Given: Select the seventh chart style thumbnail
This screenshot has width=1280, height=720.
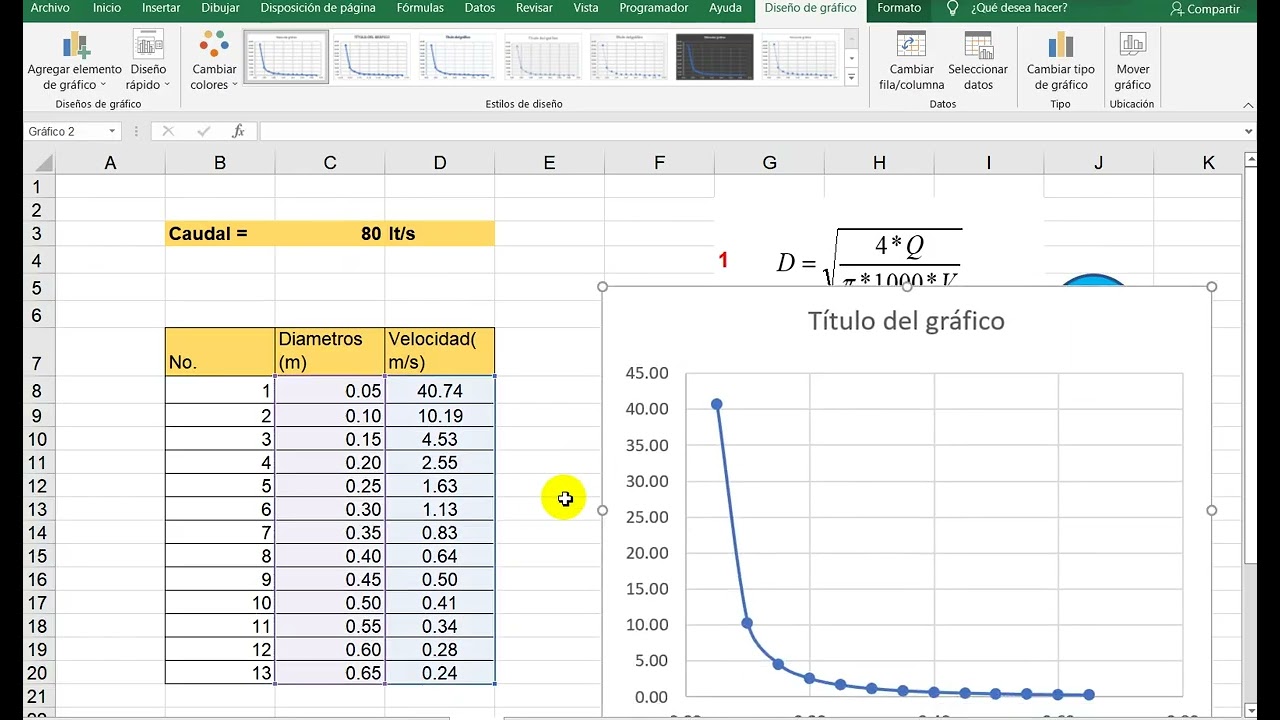Looking at the screenshot, I should click(x=801, y=56).
